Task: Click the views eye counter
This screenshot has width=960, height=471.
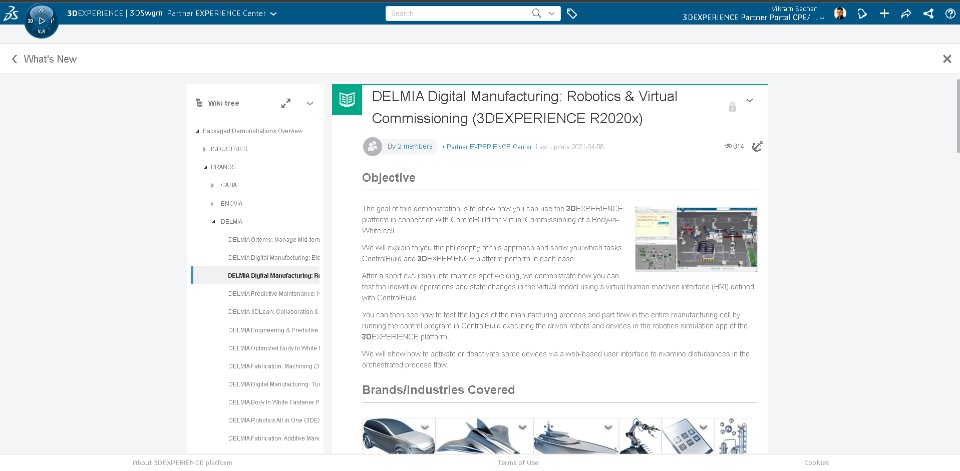Action: pos(734,146)
